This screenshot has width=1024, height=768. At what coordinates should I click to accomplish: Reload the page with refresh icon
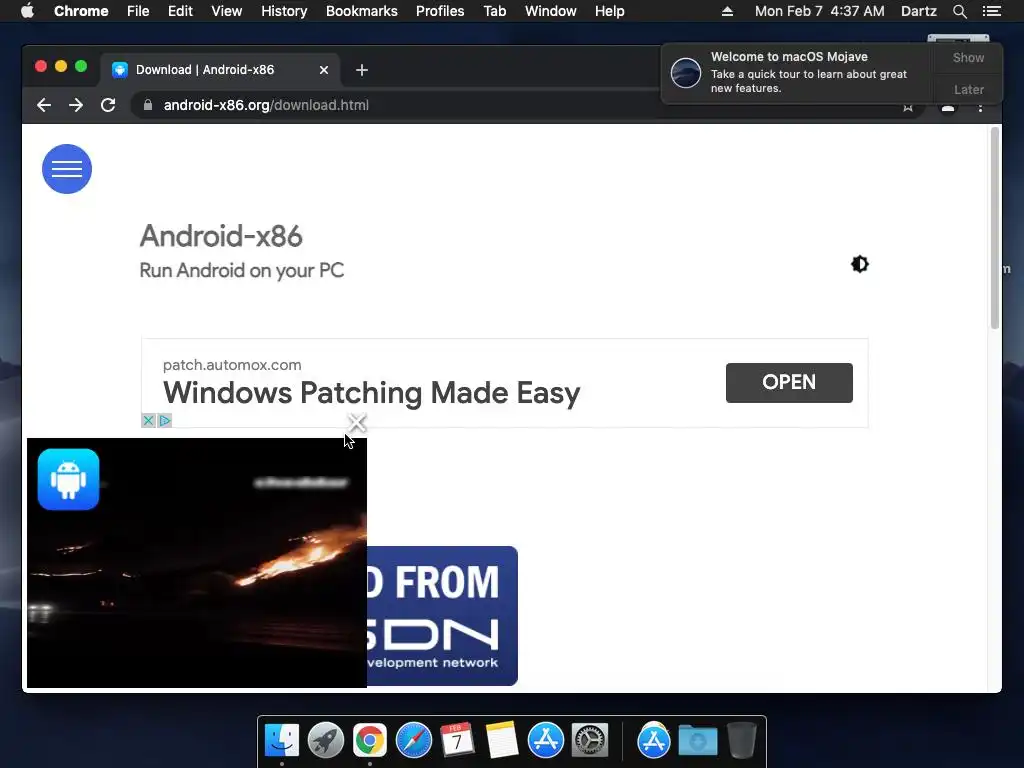(x=108, y=105)
